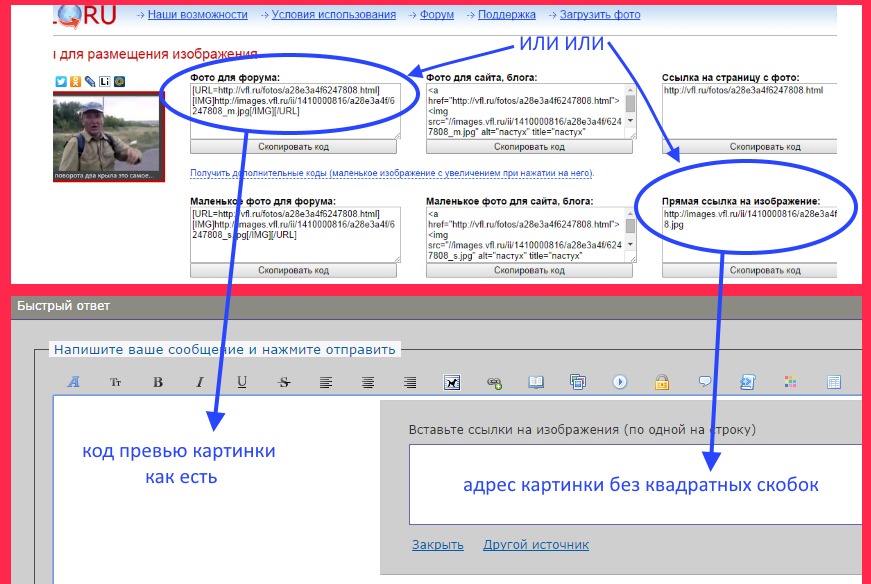
Task: Toggle underline formatting in reply editor
Action: (242, 382)
